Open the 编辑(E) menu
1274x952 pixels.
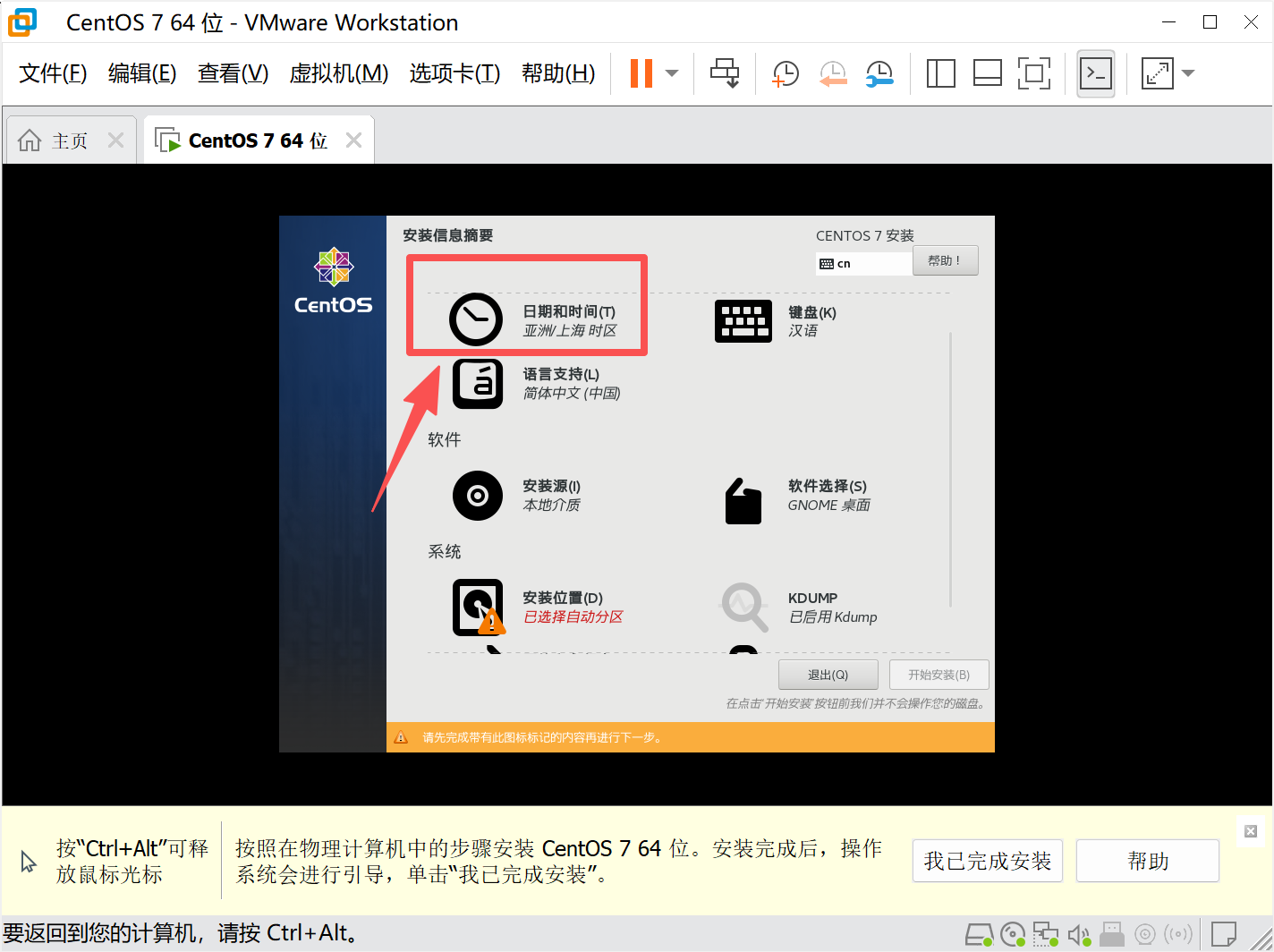142,73
